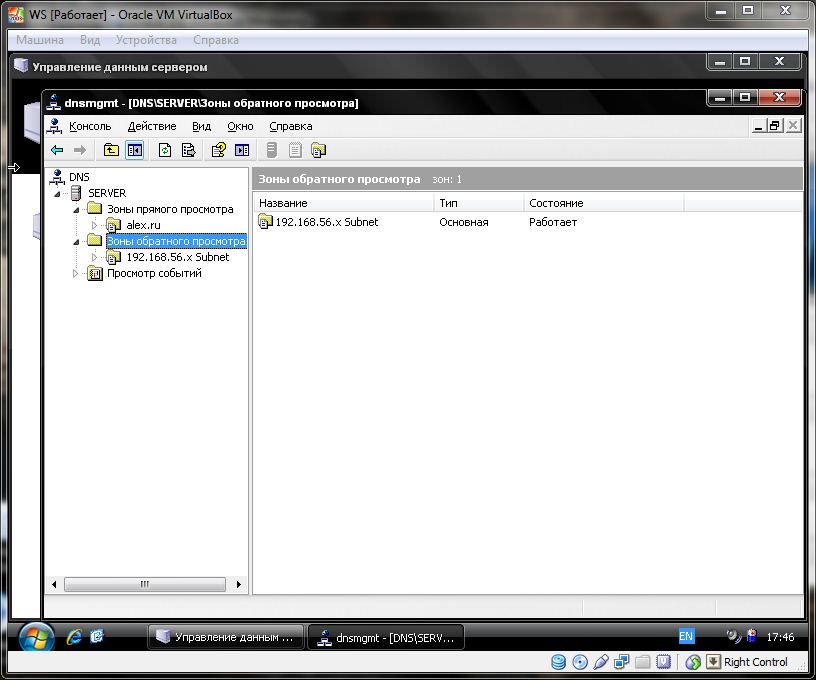Expand 192.168.56.x Subnet tree node
816x680 pixels.
(94, 258)
